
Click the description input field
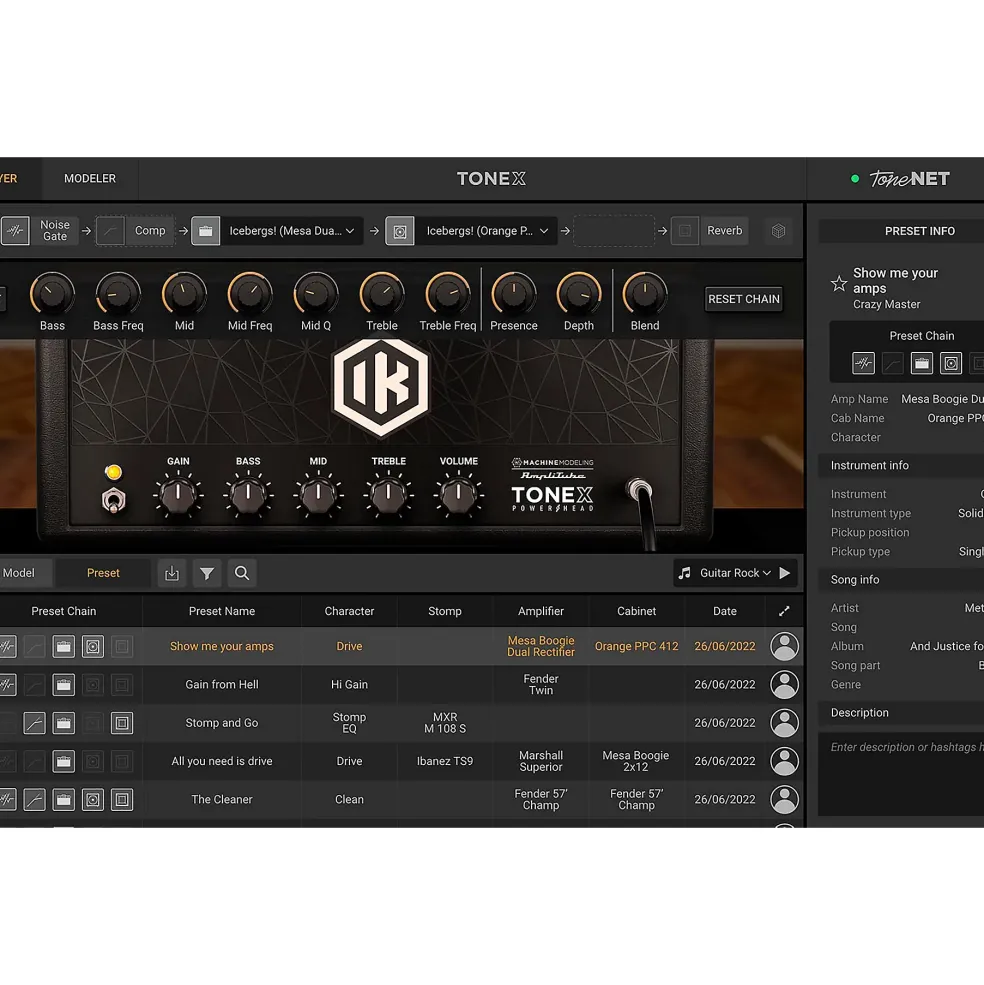tap(901, 774)
